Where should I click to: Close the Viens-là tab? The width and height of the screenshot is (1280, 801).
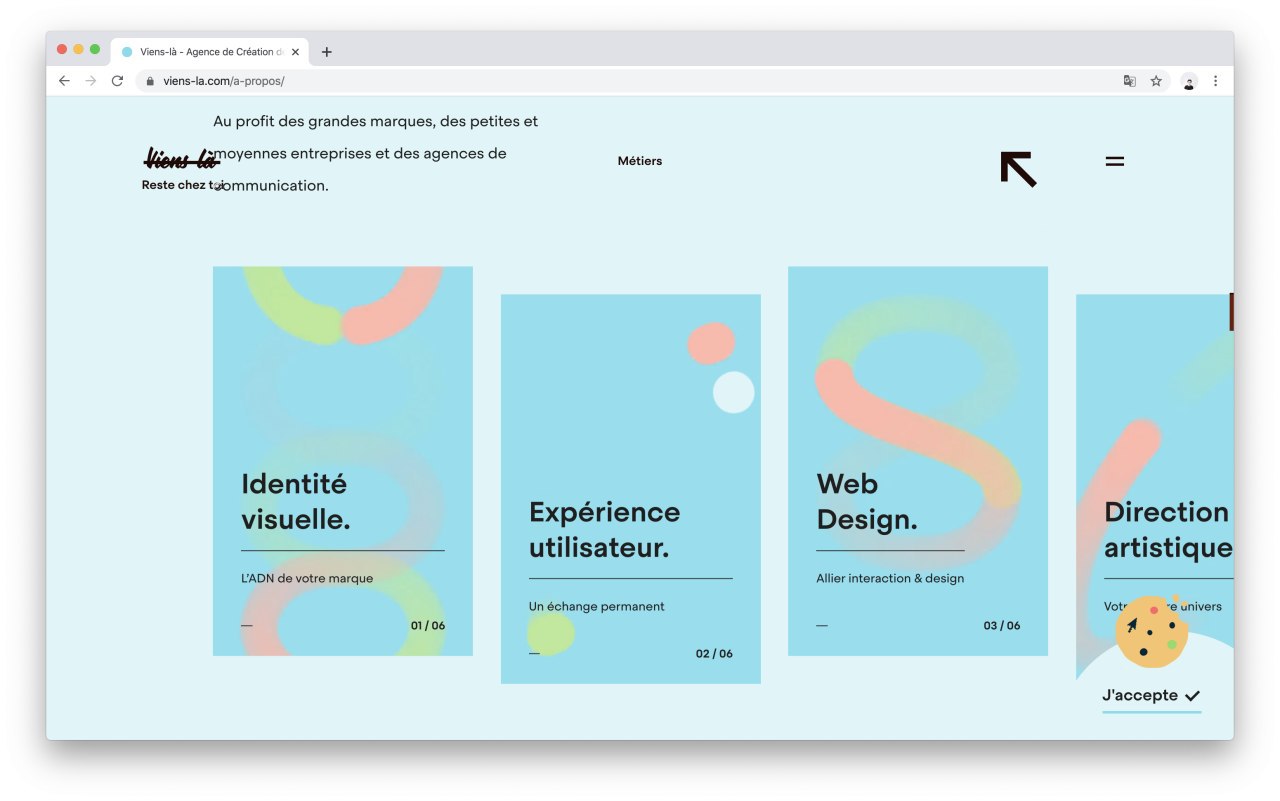[x=295, y=52]
